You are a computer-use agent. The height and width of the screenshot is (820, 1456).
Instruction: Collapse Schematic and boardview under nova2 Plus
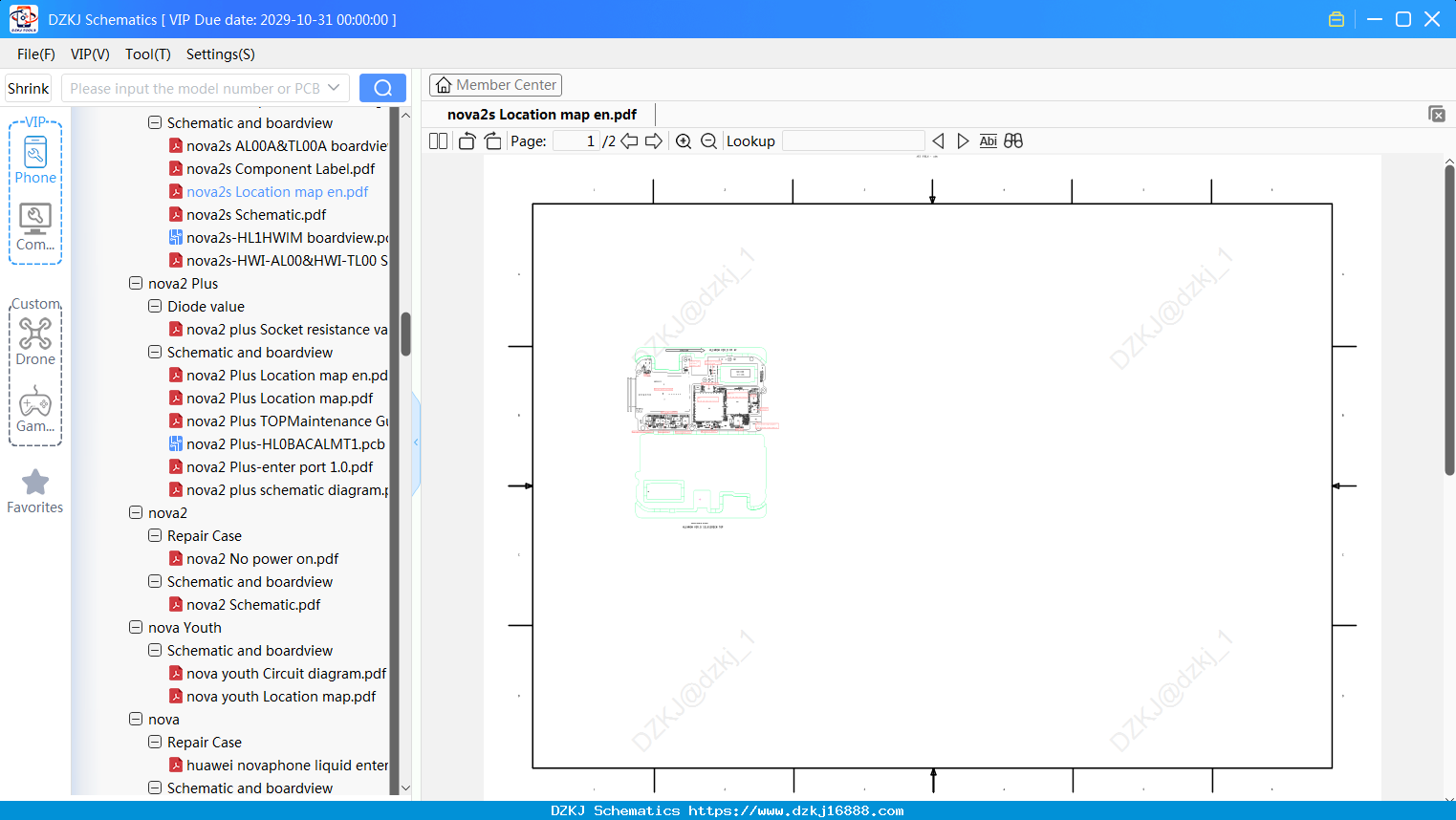tap(155, 353)
